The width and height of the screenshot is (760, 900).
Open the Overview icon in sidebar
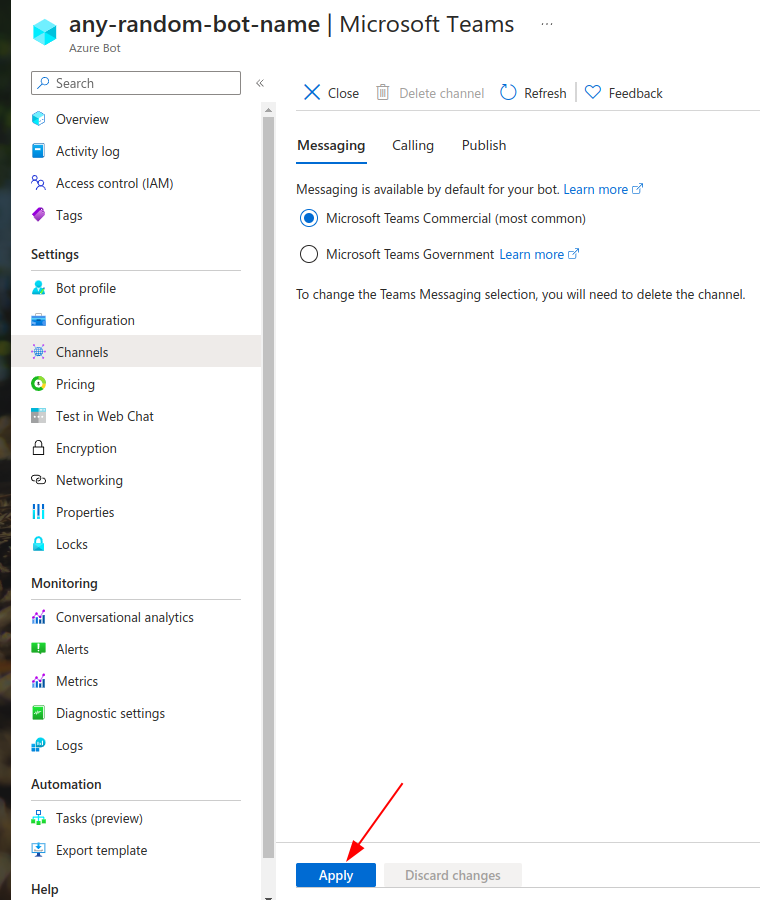38,119
